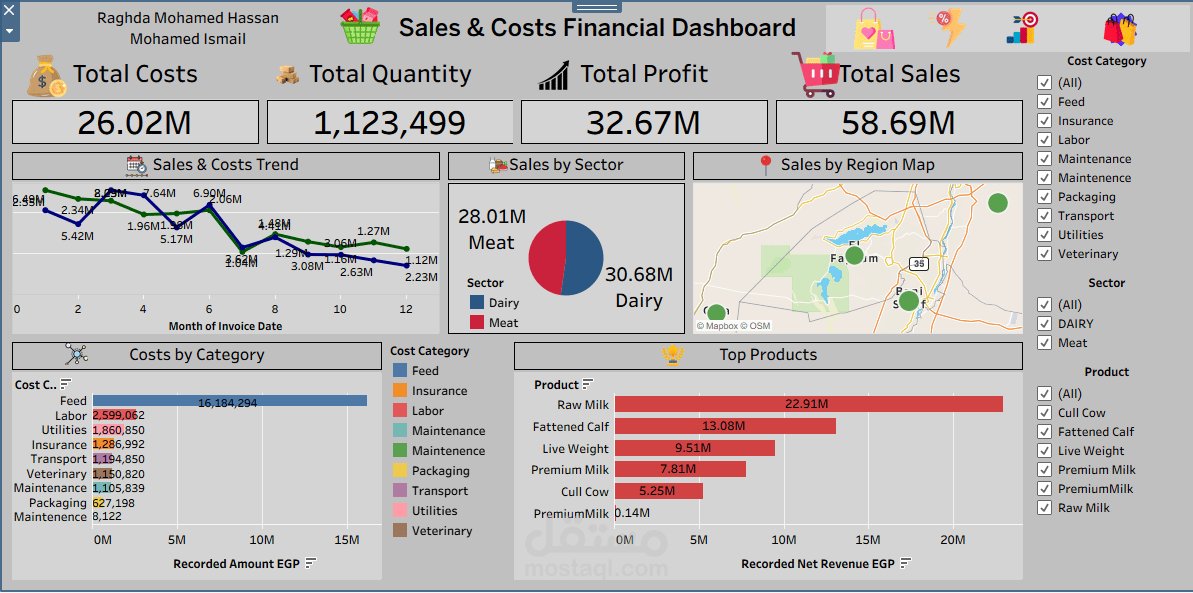Click the green marker near Fayoum on the map
Image resolution: width=1193 pixels, height=593 pixels.
pos(854,255)
